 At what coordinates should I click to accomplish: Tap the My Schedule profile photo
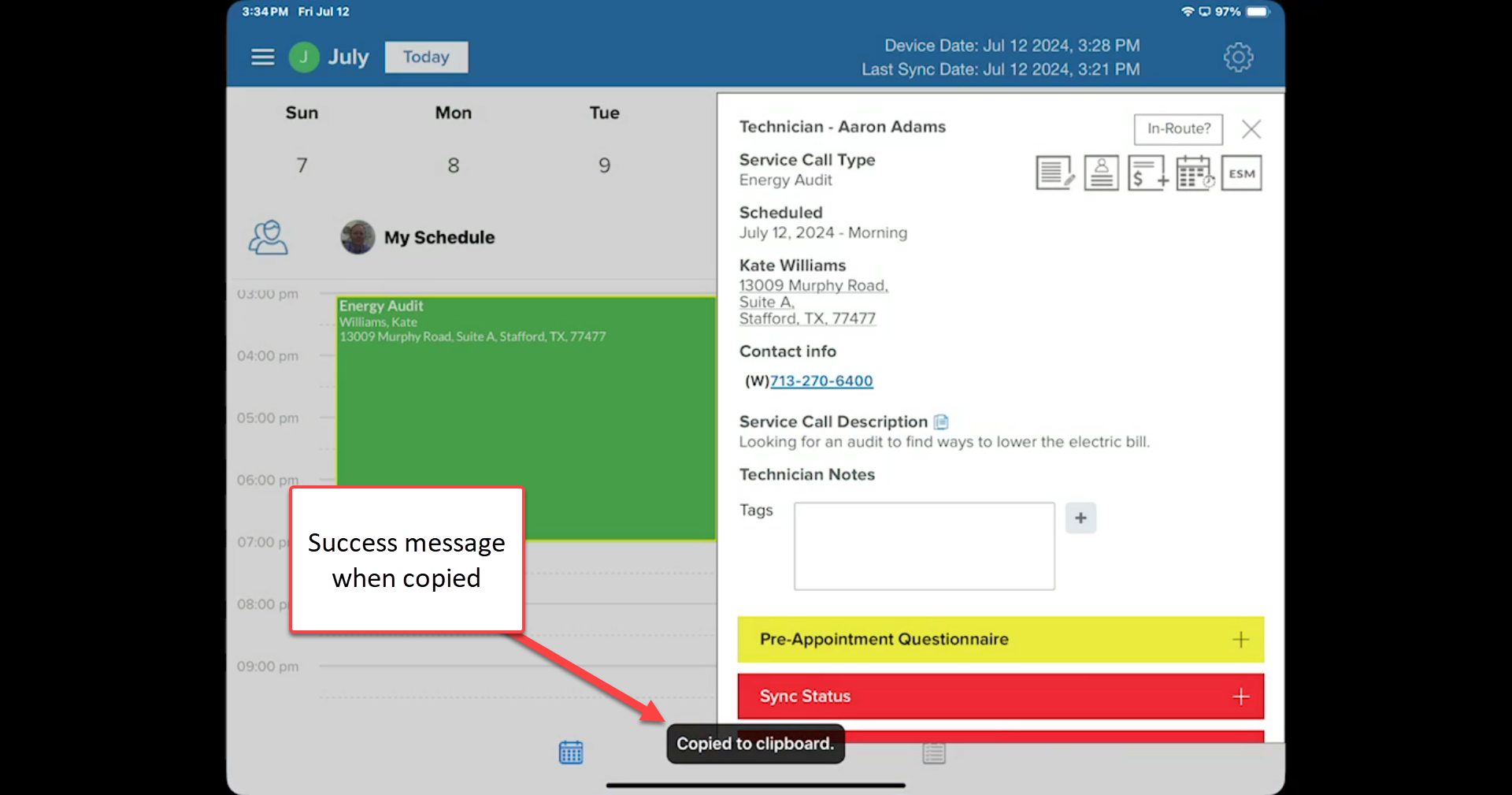(358, 237)
